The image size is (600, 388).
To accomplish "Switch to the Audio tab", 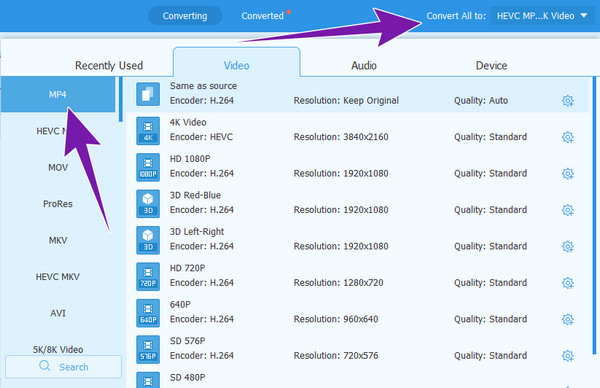I will pos(364,65).
